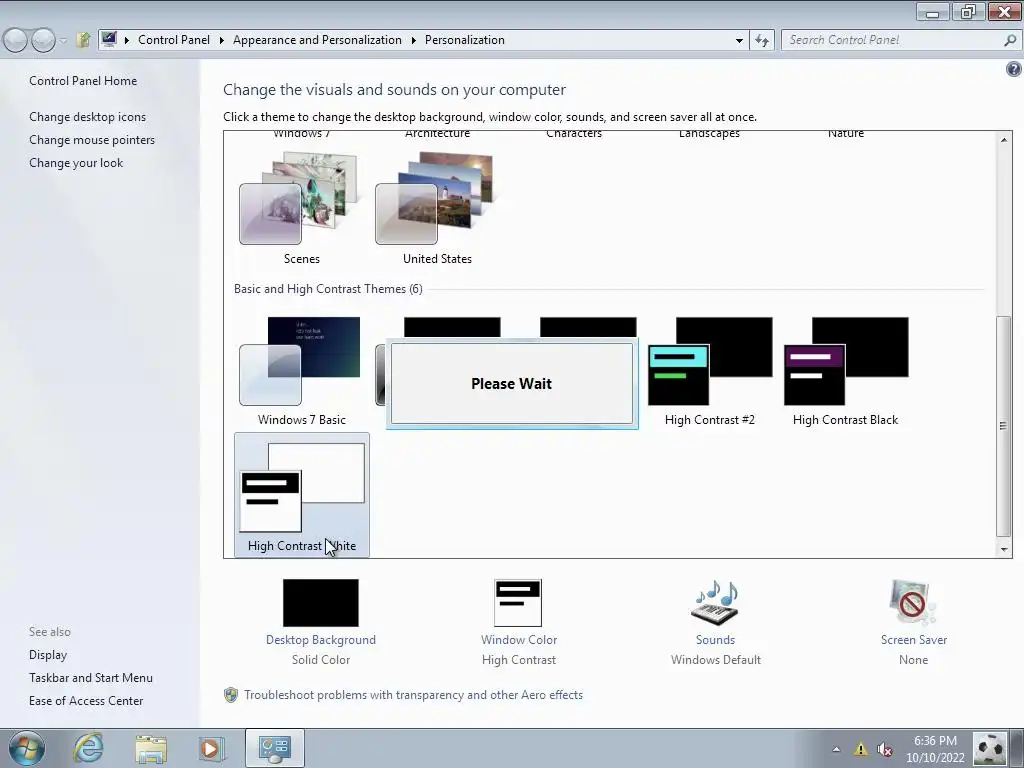This screenshot has width=1024, height=768.
Task: Click the search magnifier icon
Action: 1010,40
